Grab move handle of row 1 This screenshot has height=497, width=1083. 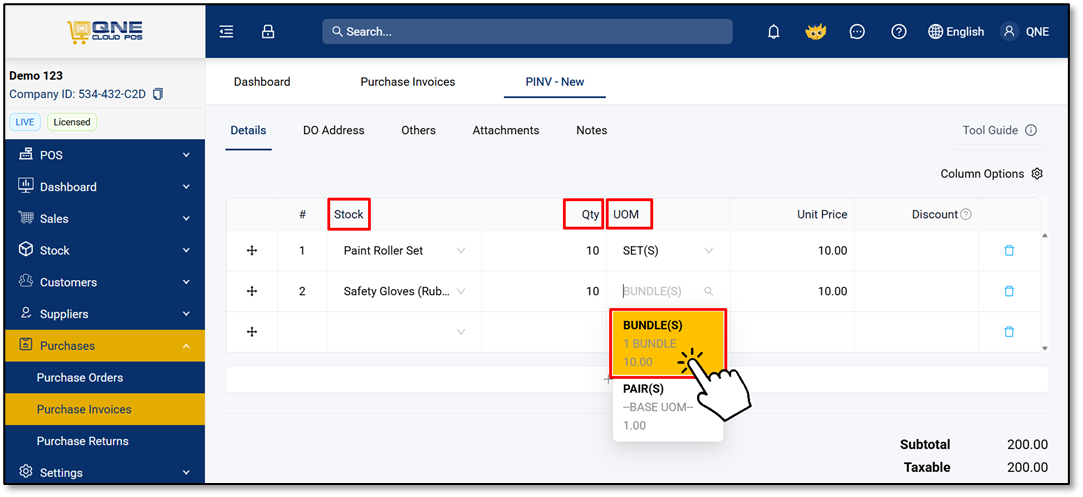click(252, 251)
